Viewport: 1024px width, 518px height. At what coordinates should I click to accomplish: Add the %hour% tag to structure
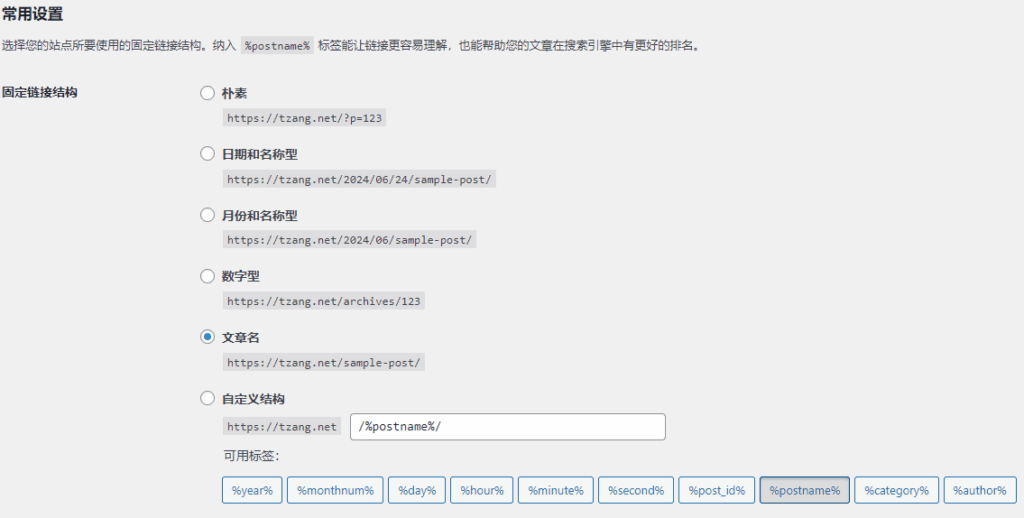481,490
